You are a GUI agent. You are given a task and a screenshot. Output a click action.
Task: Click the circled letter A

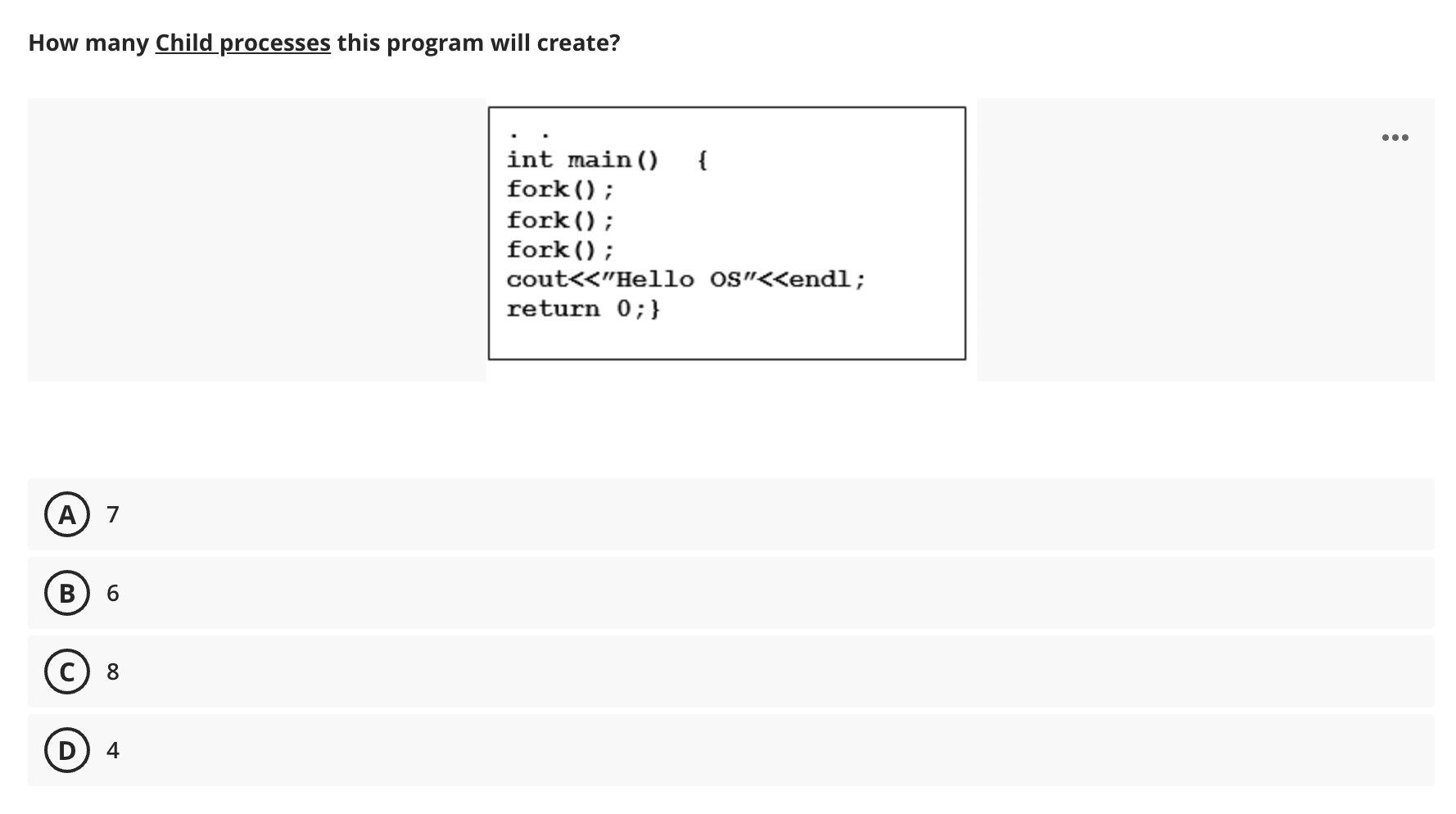pyautogui.click(x=68, y=514)
